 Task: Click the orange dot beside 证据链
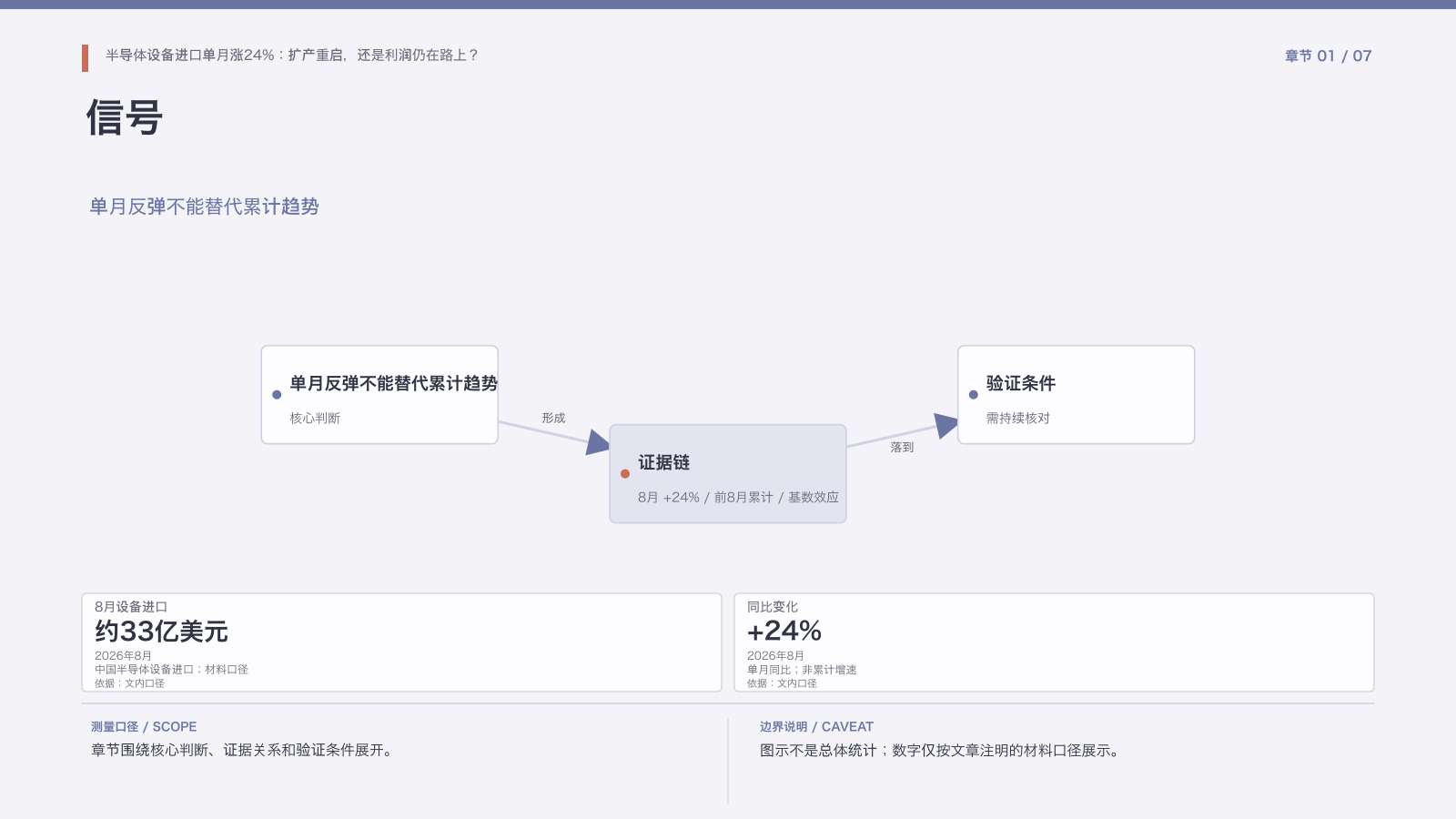pyautogui.click(x=625, y=473)
